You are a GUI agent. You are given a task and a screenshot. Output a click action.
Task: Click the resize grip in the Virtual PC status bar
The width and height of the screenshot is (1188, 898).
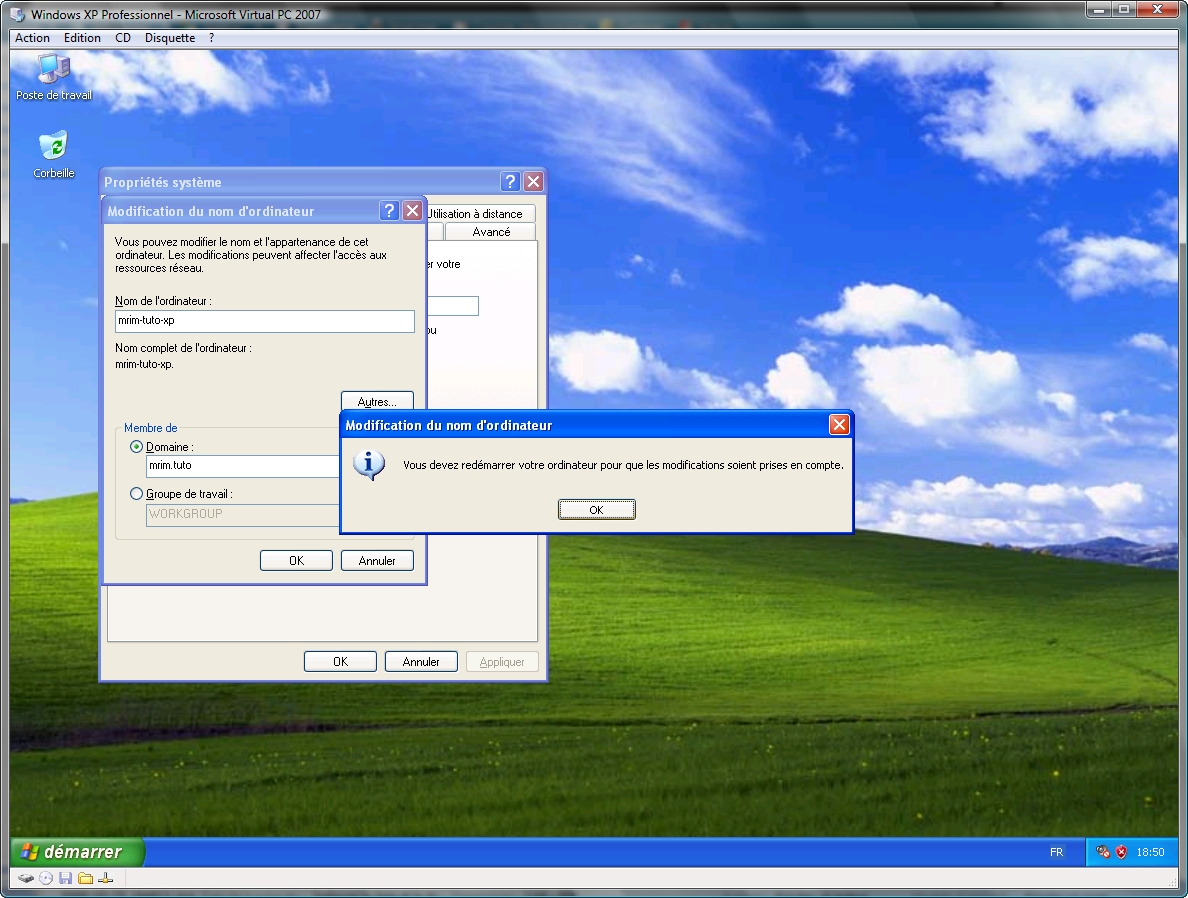pos(1172,881)
